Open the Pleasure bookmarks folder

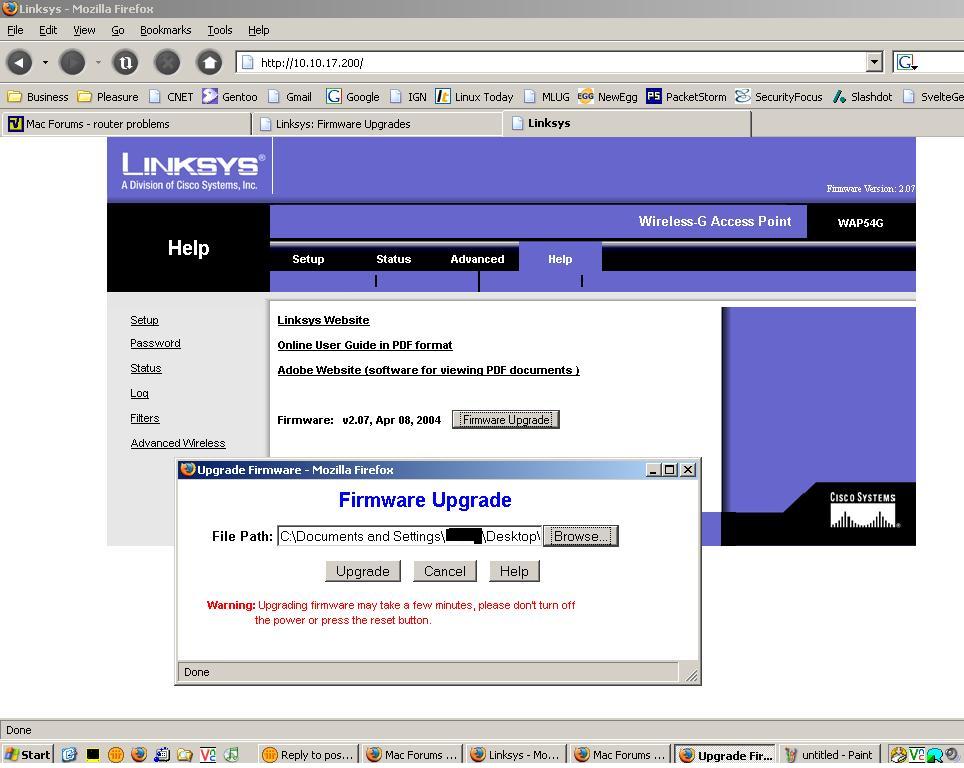(108, 97)
